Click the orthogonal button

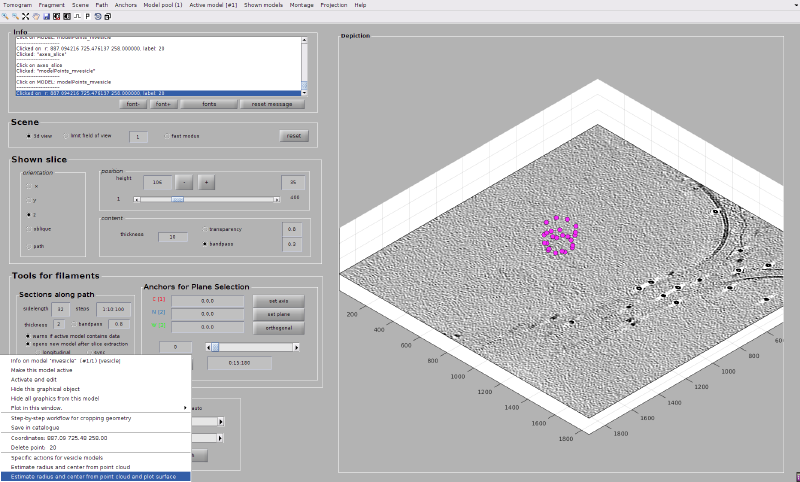click(279, 328)
